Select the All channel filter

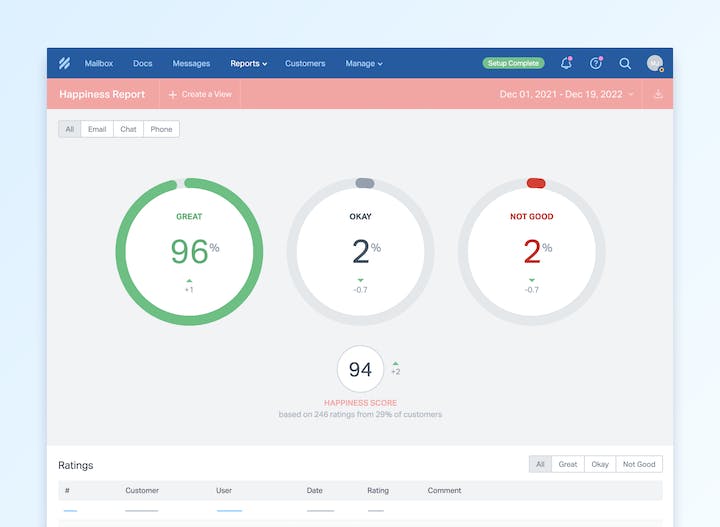70,129
